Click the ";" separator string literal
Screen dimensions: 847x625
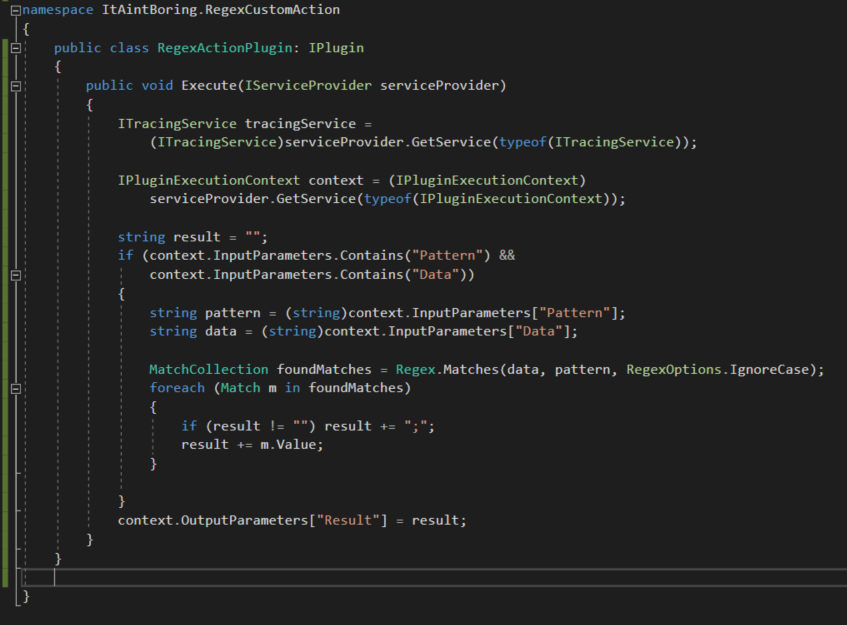tap(415, 426)
